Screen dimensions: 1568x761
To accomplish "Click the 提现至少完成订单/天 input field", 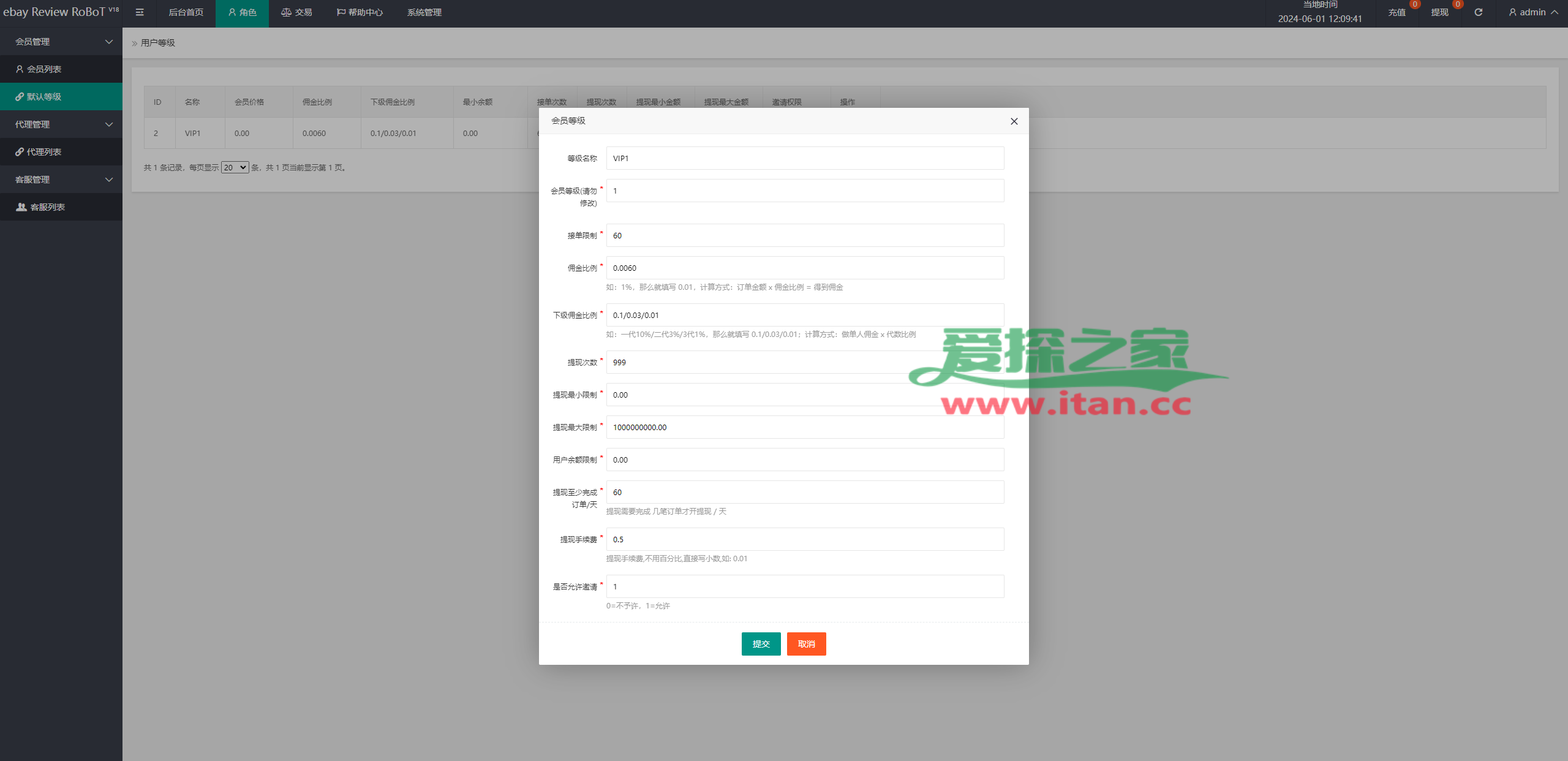I will click(805, 492).
